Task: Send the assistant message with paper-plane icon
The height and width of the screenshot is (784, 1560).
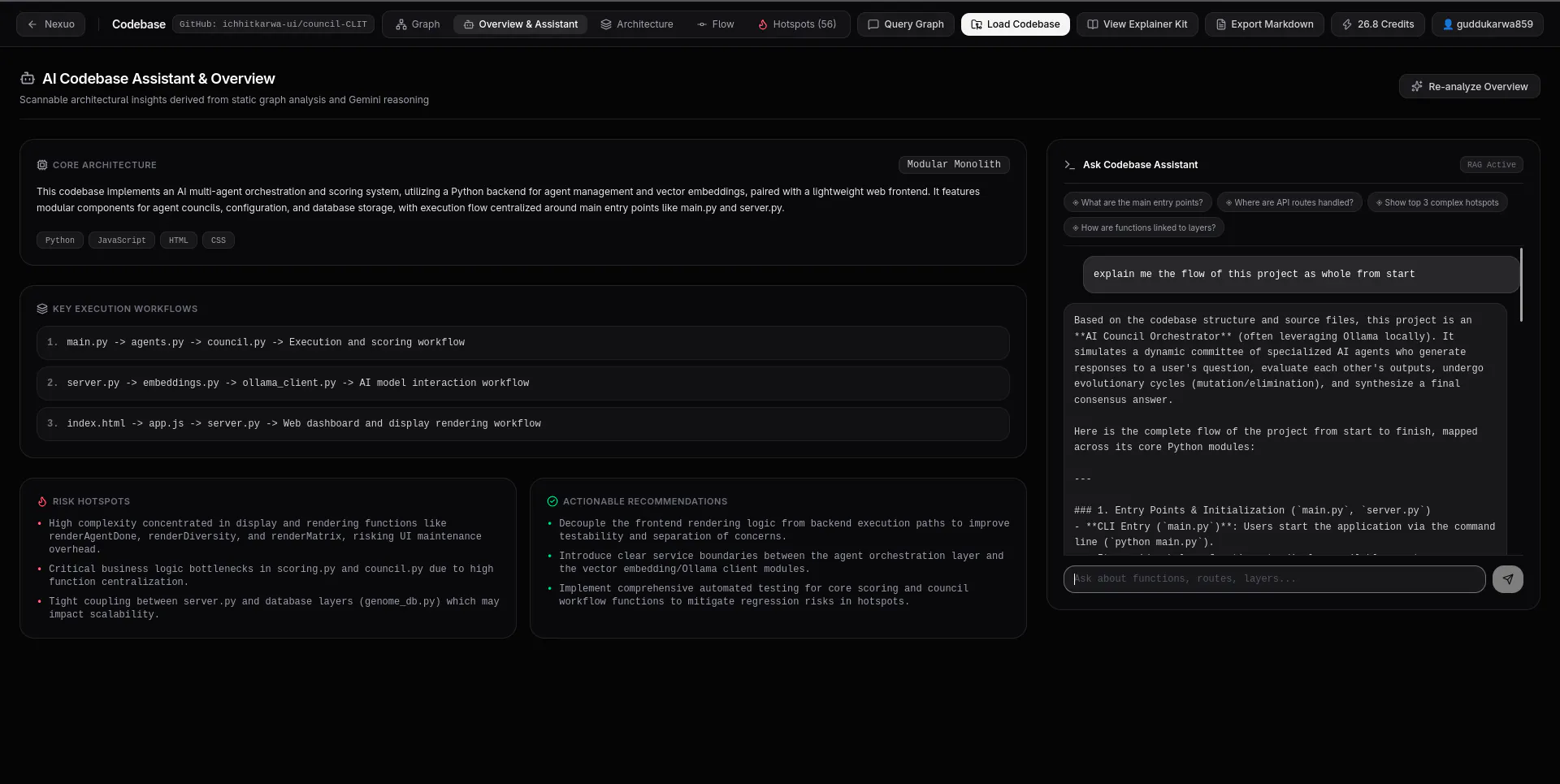Action: pos(1507,579)
